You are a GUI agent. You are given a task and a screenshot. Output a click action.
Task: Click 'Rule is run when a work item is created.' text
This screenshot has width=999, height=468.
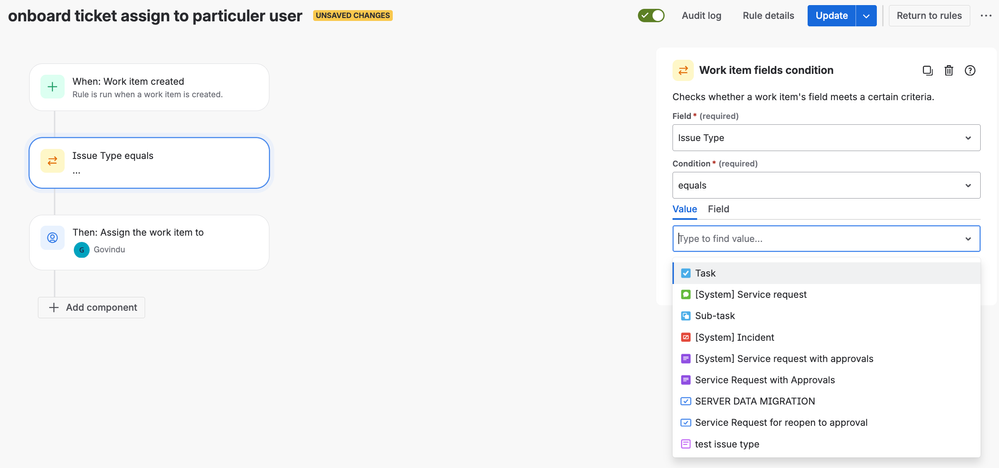point(147,94)
